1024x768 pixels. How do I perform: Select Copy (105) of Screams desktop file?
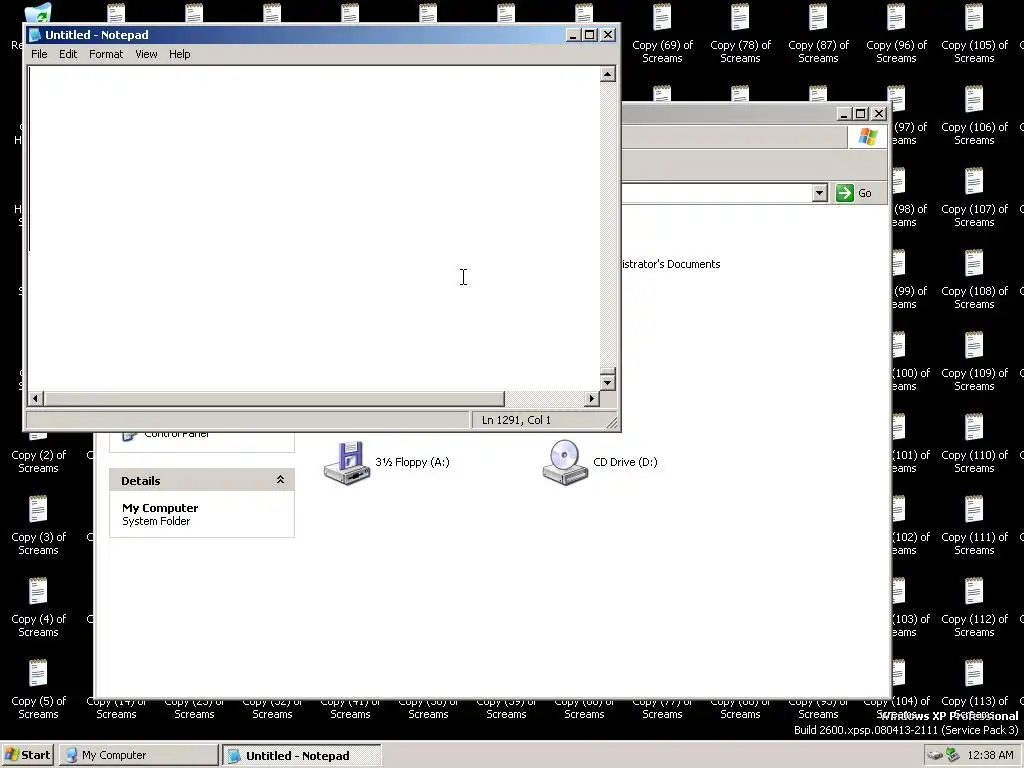pyautogui.click(x=974, y=33)
